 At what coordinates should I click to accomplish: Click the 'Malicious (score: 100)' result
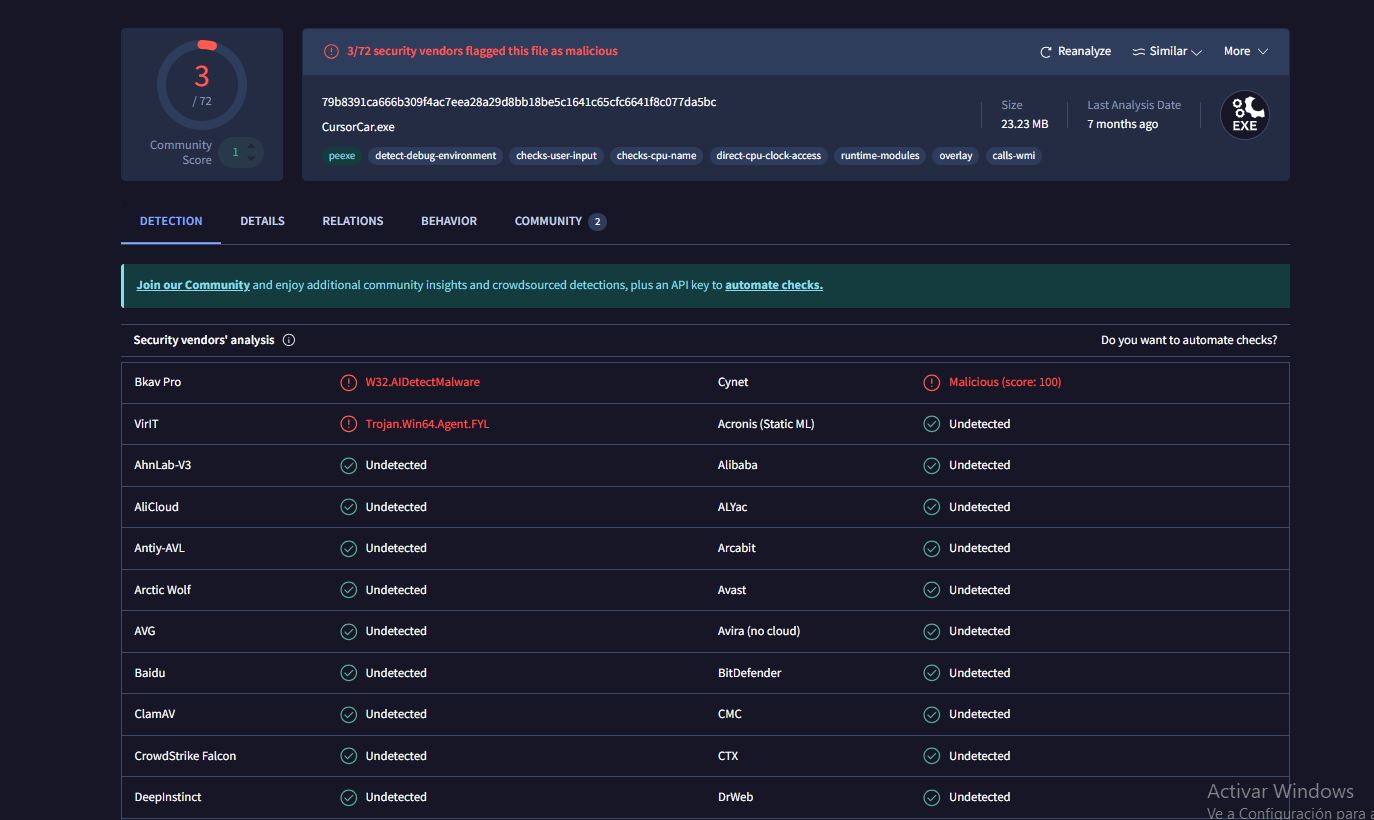click(x=1005, y=382)
